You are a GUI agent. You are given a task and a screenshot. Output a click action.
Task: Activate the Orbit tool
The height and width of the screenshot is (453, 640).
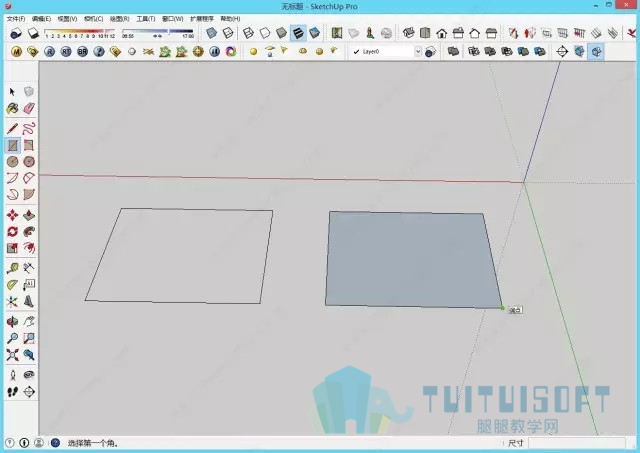pos(12,322)
